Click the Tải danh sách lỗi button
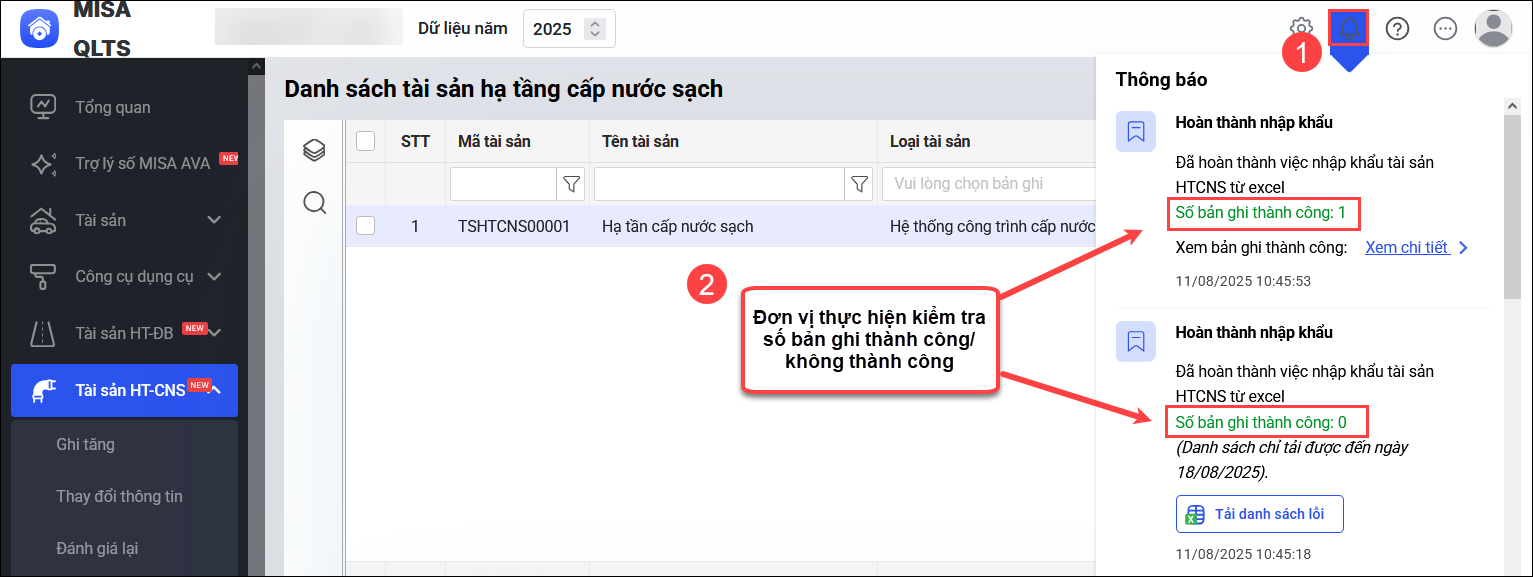The image size is (1533, 577). pos(1259,514)
